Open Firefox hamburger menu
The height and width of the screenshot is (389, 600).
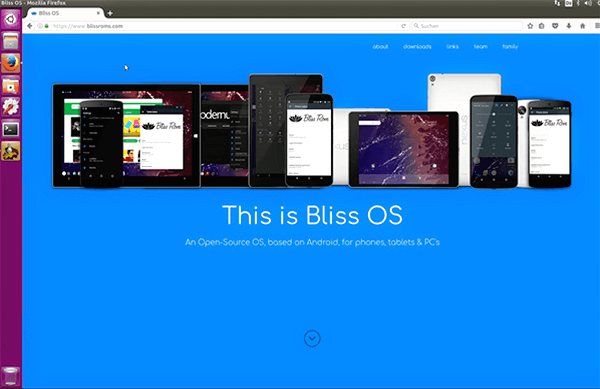click(x=597, y=26)
